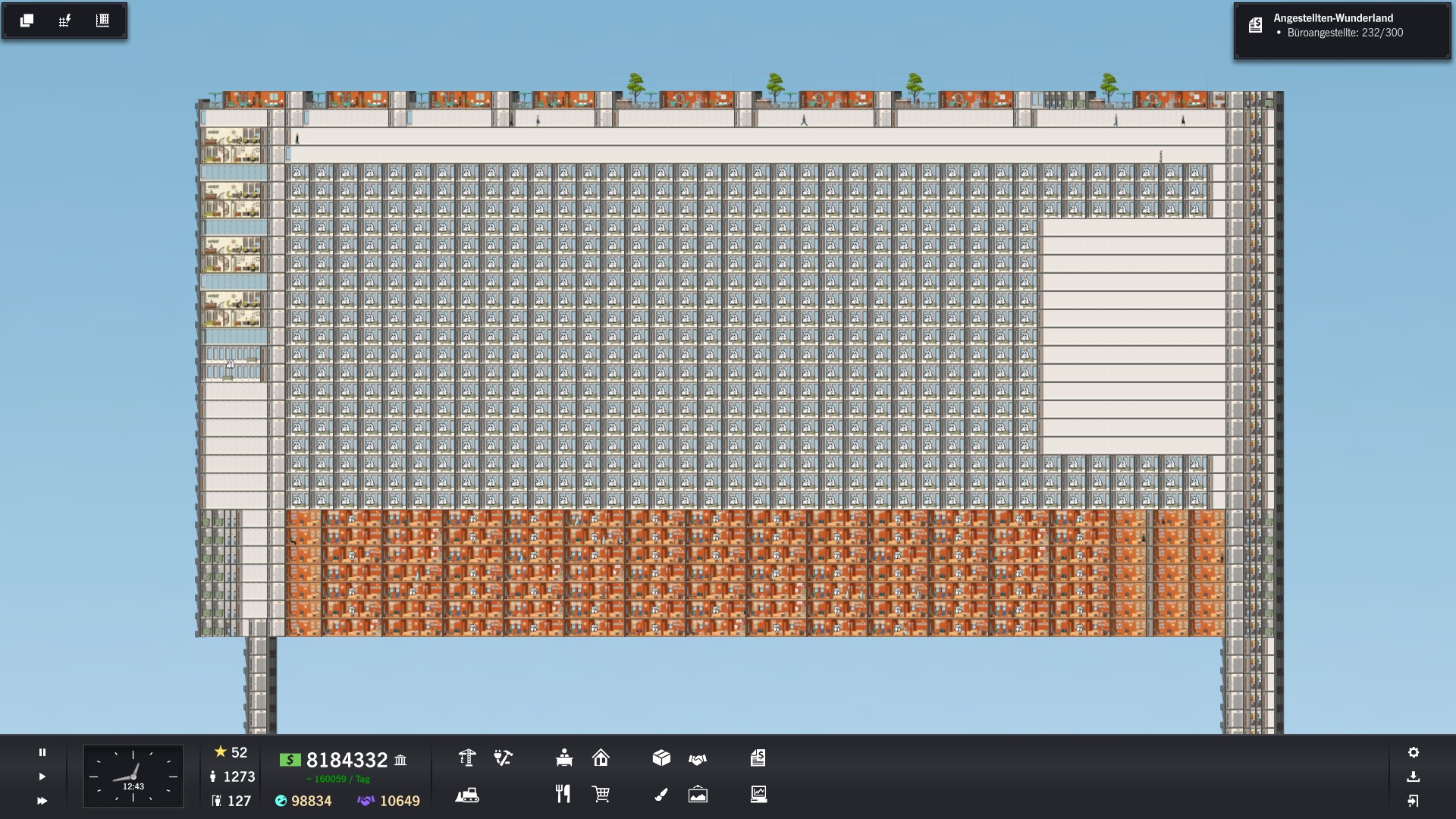Open utilities wiring plug tool
This screenshot has width=1456, height=819.
(504, 758)
